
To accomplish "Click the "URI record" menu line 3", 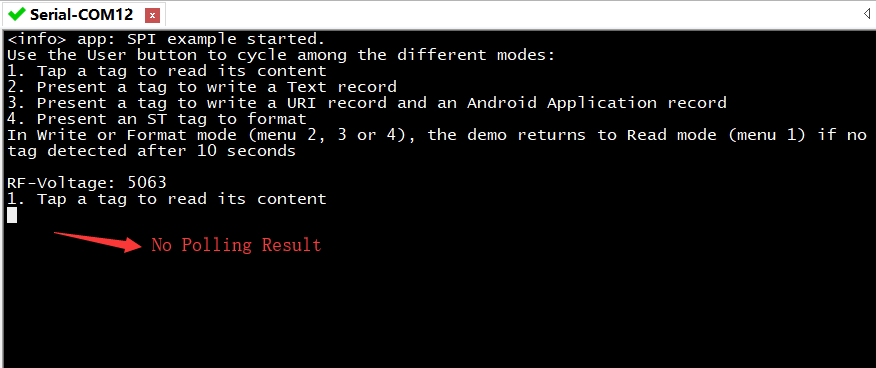I will [x=366, y=103].
